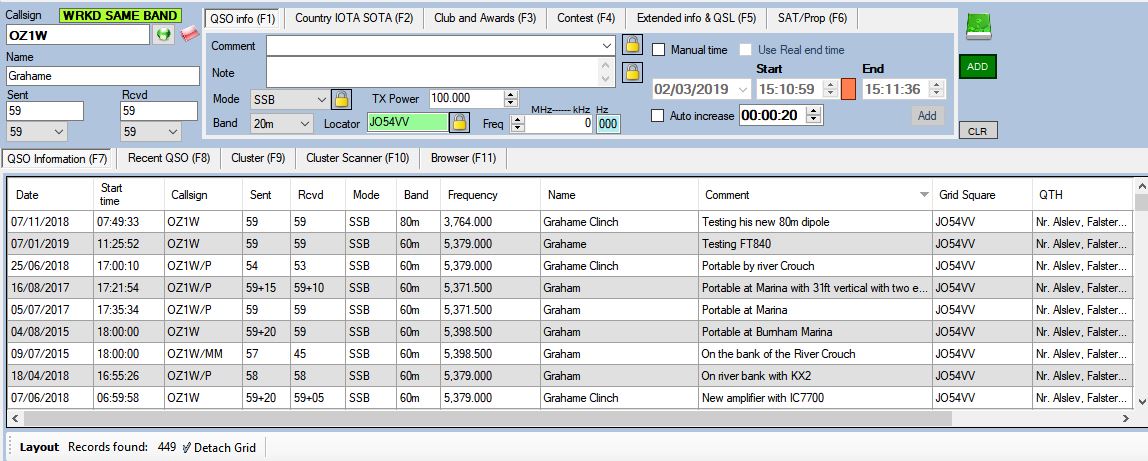Click the green logbook disk icon above ADD

point(977,27)
